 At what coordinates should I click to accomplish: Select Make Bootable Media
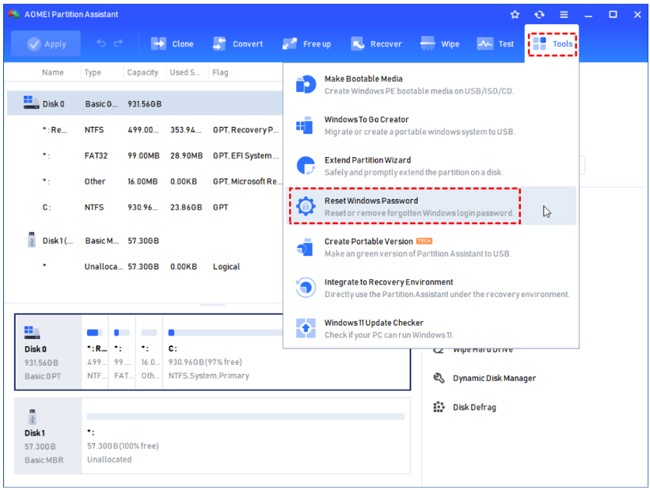431,85
